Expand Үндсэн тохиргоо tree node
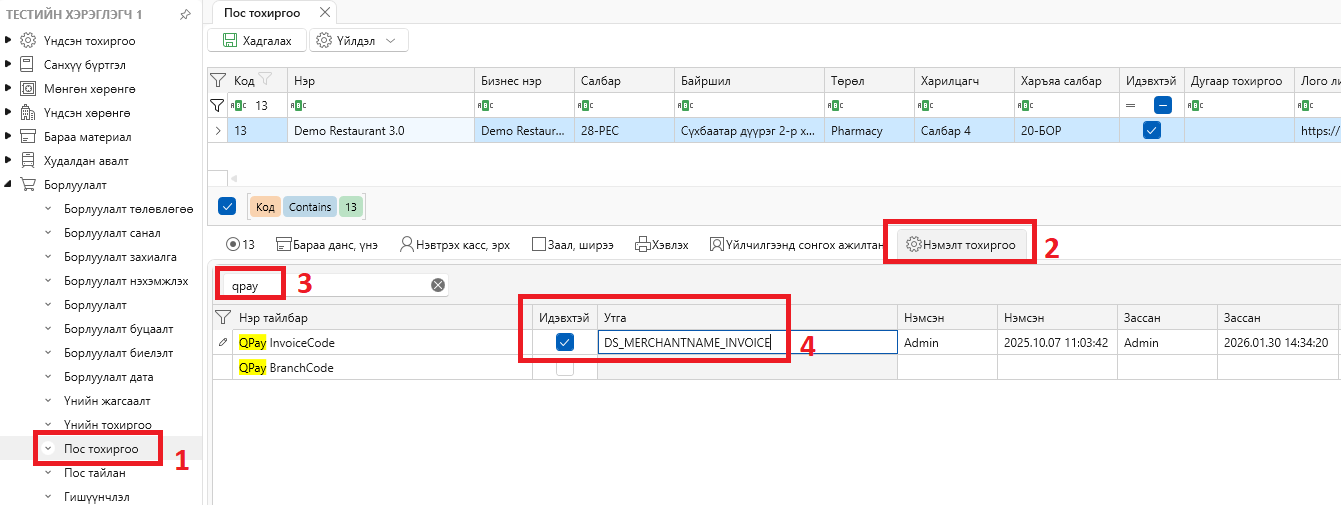The height and width of the screenshot is (505, 1341). pos(9,40)
